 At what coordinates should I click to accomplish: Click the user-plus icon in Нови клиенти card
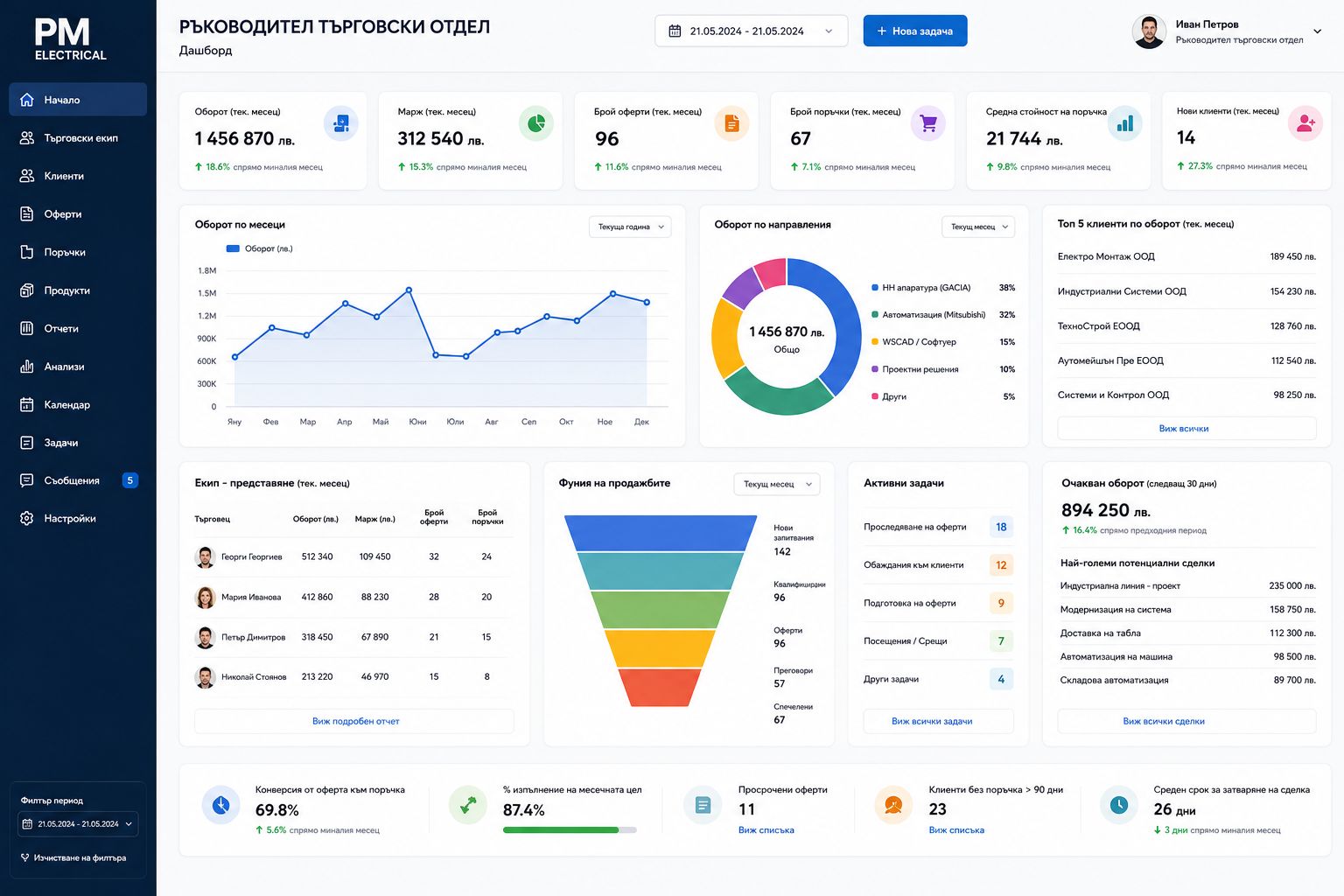(x=1305, y=122)
